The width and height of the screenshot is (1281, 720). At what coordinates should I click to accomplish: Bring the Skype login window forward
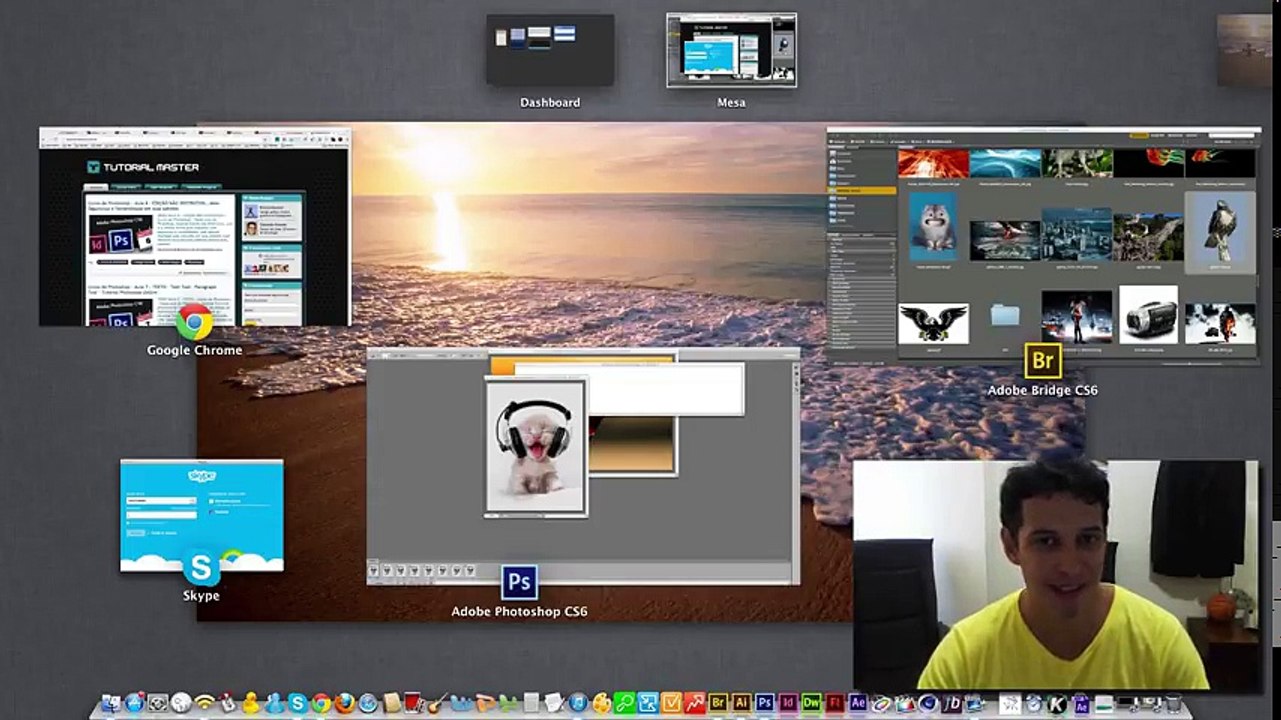pyautogui.click(x=202, y=515)
